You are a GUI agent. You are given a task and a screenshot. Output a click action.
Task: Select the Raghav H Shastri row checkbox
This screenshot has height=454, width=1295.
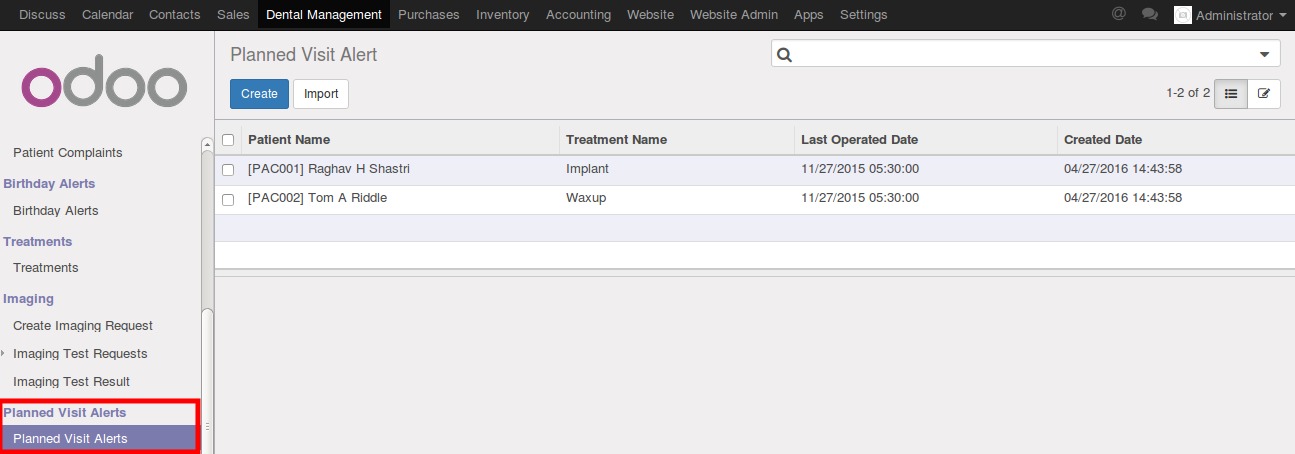click(x=228, y=170)
